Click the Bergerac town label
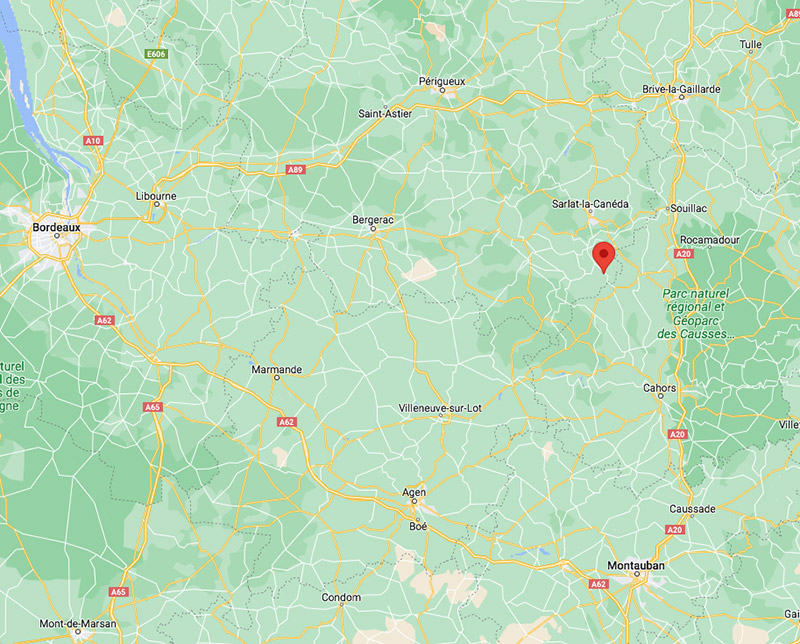 coord(373,219)
